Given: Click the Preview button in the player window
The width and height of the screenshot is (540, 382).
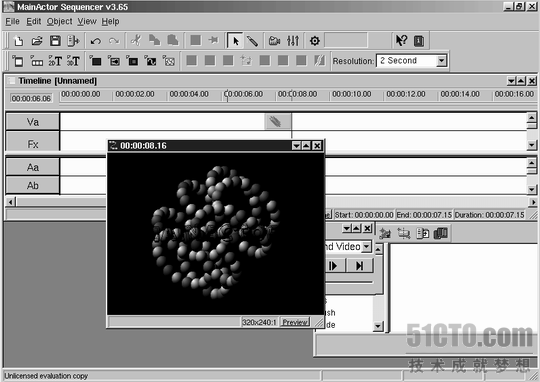Looking at the screenshot, I should tap(295, 322).
